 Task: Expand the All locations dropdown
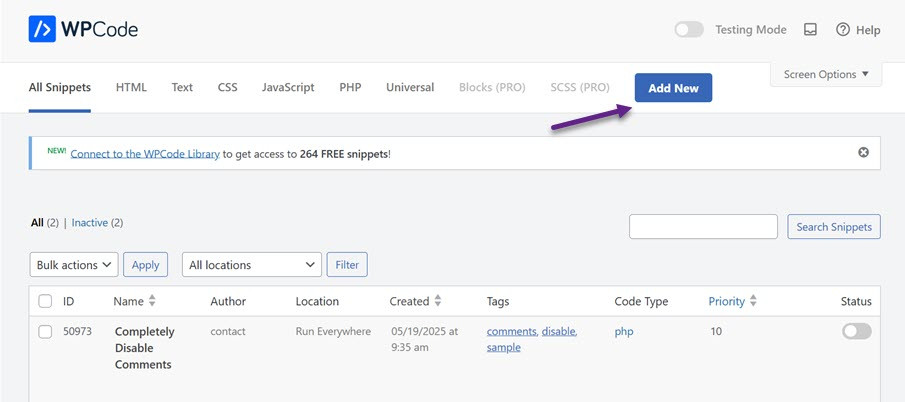pyautogui.click(x=251, y=265)
